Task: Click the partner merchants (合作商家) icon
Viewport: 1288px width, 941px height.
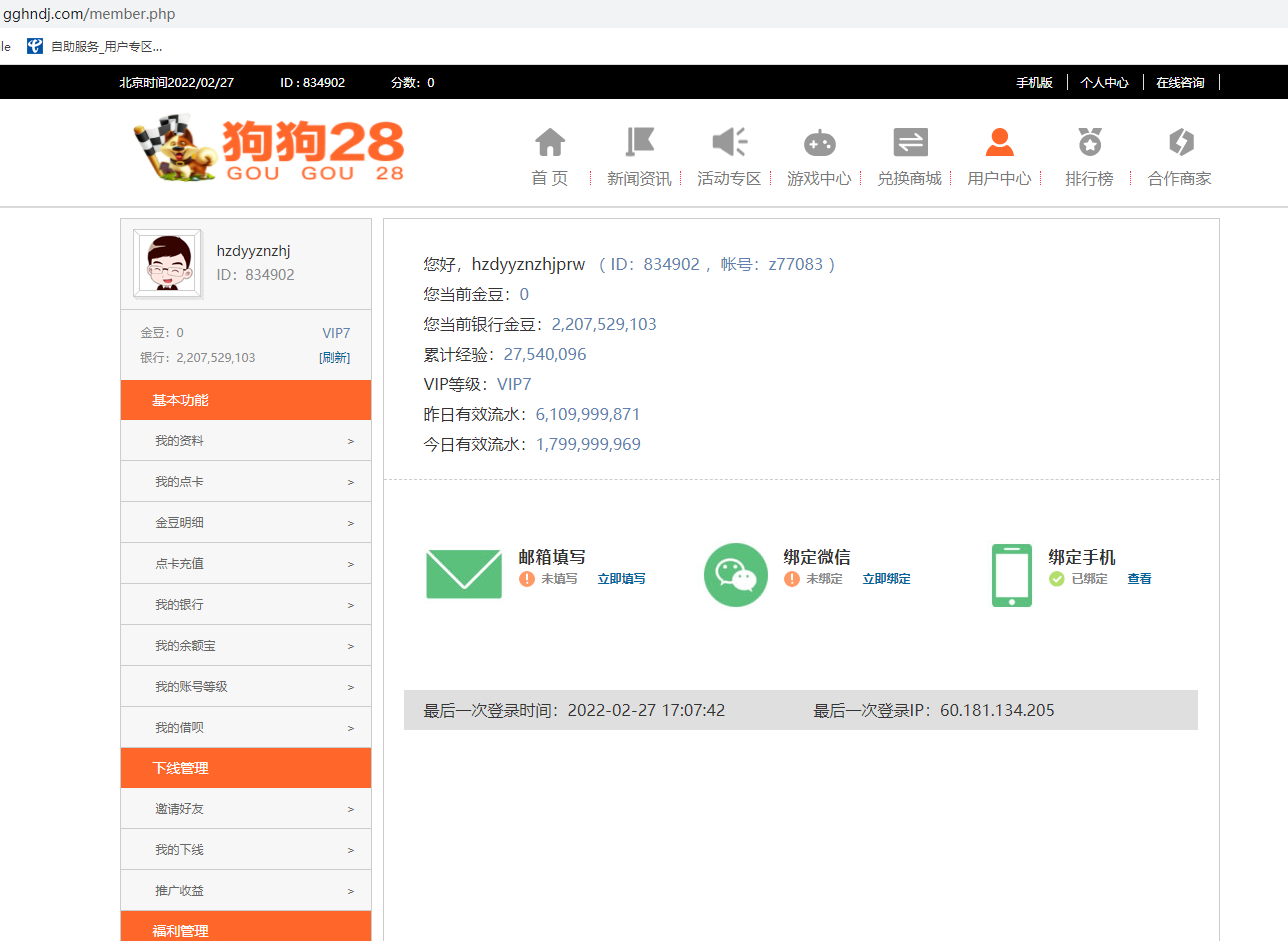Action: pos(1180,143)
